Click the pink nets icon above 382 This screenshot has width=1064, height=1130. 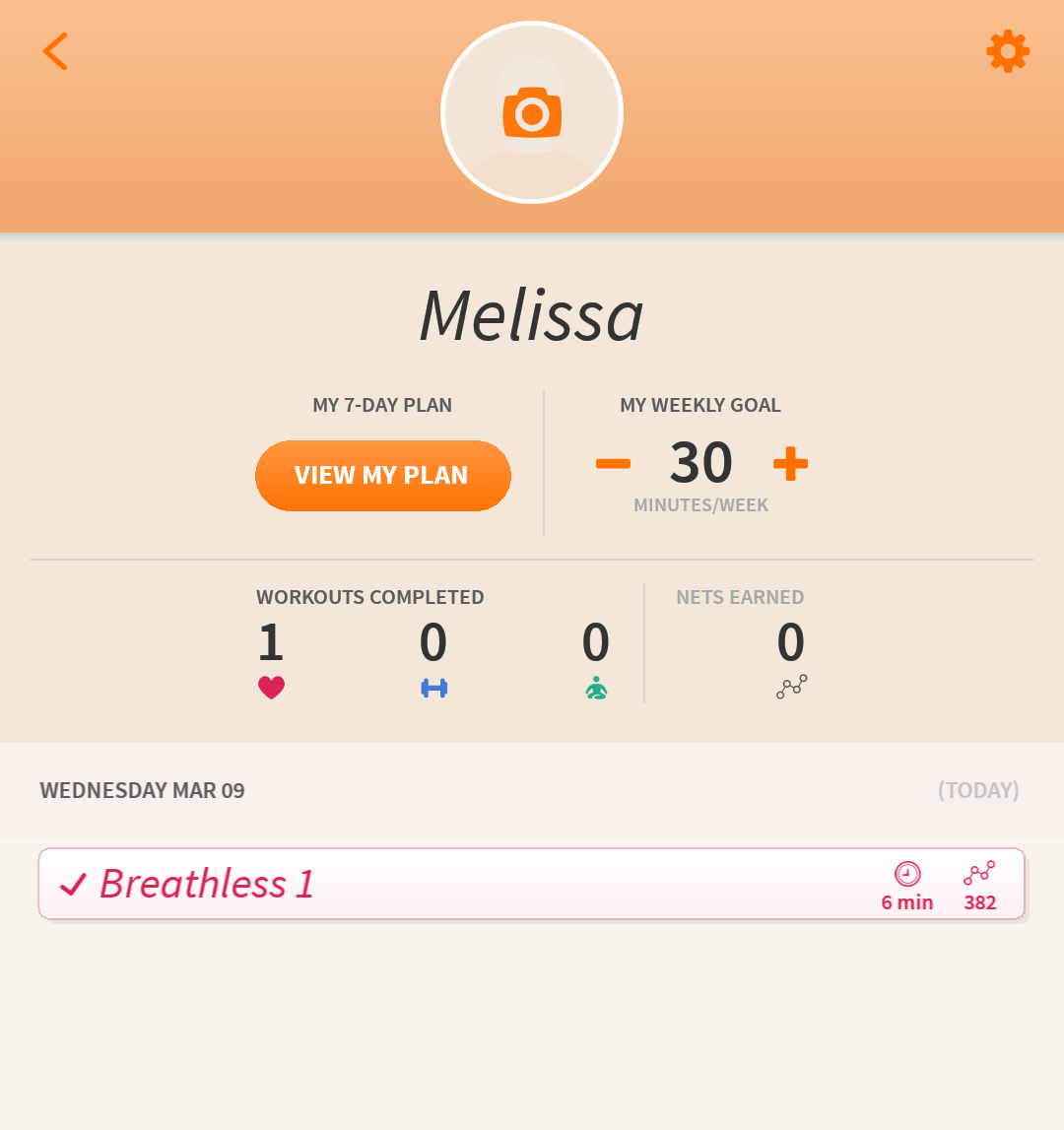979,873
